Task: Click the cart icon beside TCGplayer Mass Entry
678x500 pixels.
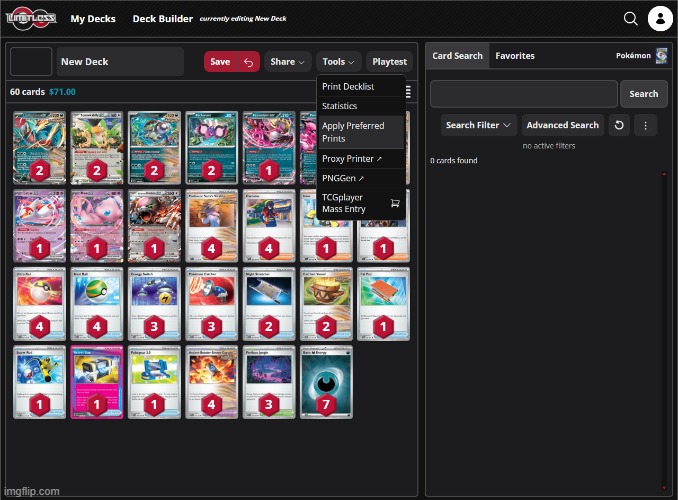Action: point(395,203)
